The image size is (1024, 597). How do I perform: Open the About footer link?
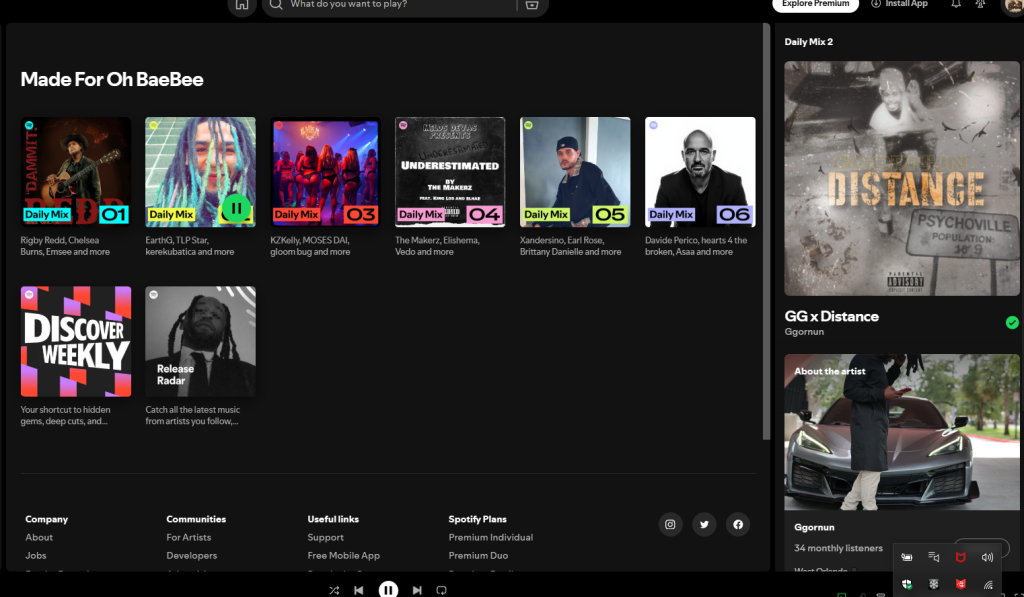tap(39, 537)
